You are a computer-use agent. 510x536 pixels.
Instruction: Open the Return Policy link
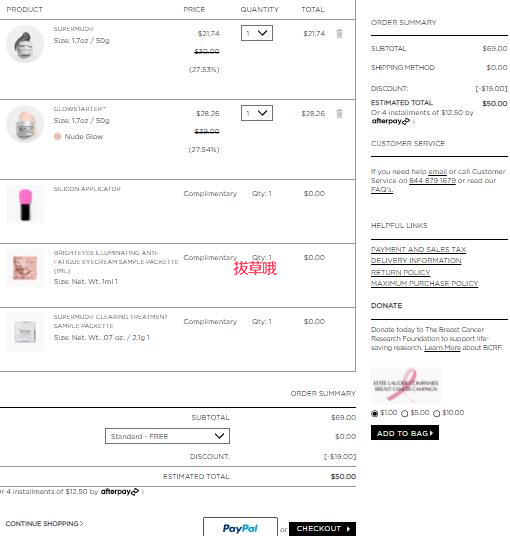[x=401, y=272]
